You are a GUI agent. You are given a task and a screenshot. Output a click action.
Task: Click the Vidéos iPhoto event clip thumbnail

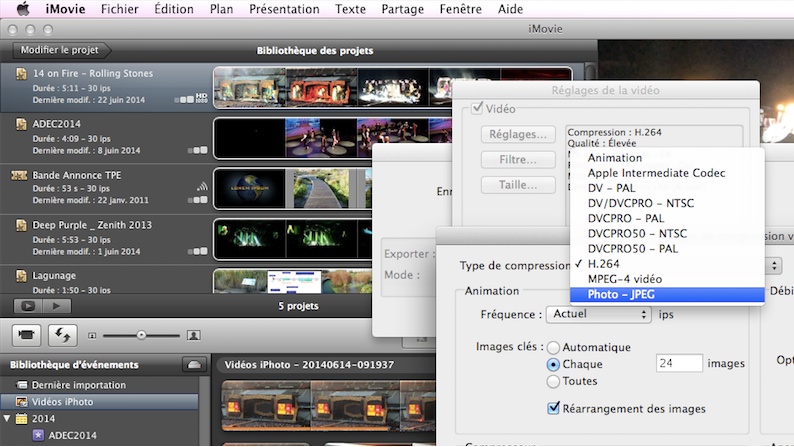[x=328, y=406]
